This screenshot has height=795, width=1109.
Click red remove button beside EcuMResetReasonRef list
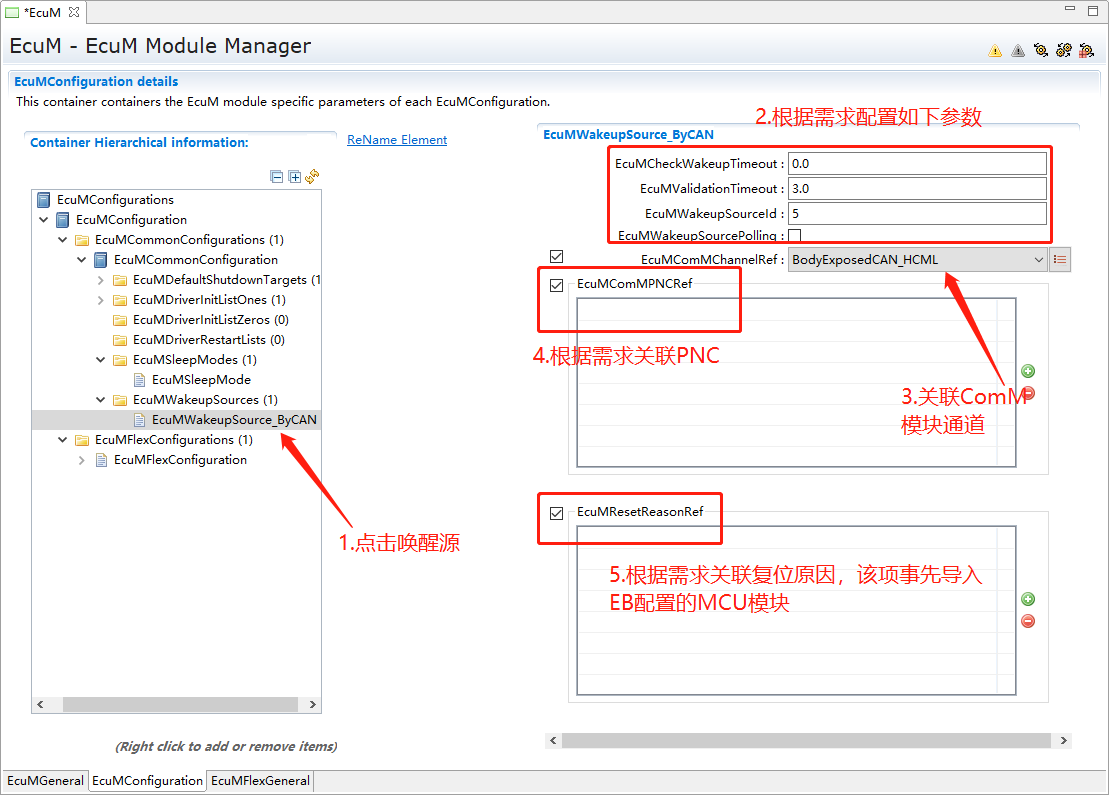[x=1028, y=621]
